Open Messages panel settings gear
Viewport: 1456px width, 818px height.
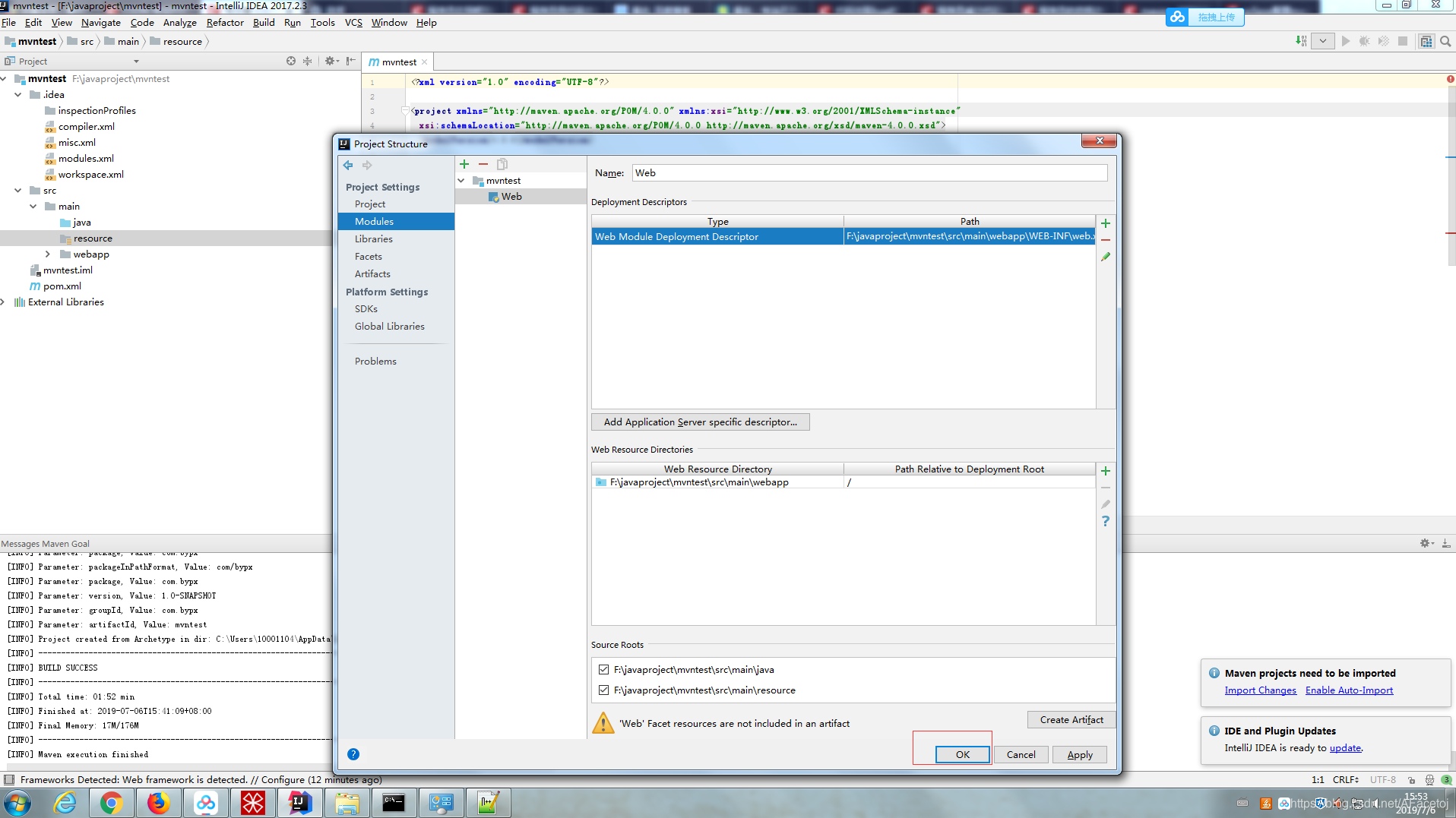point(1426,543)
